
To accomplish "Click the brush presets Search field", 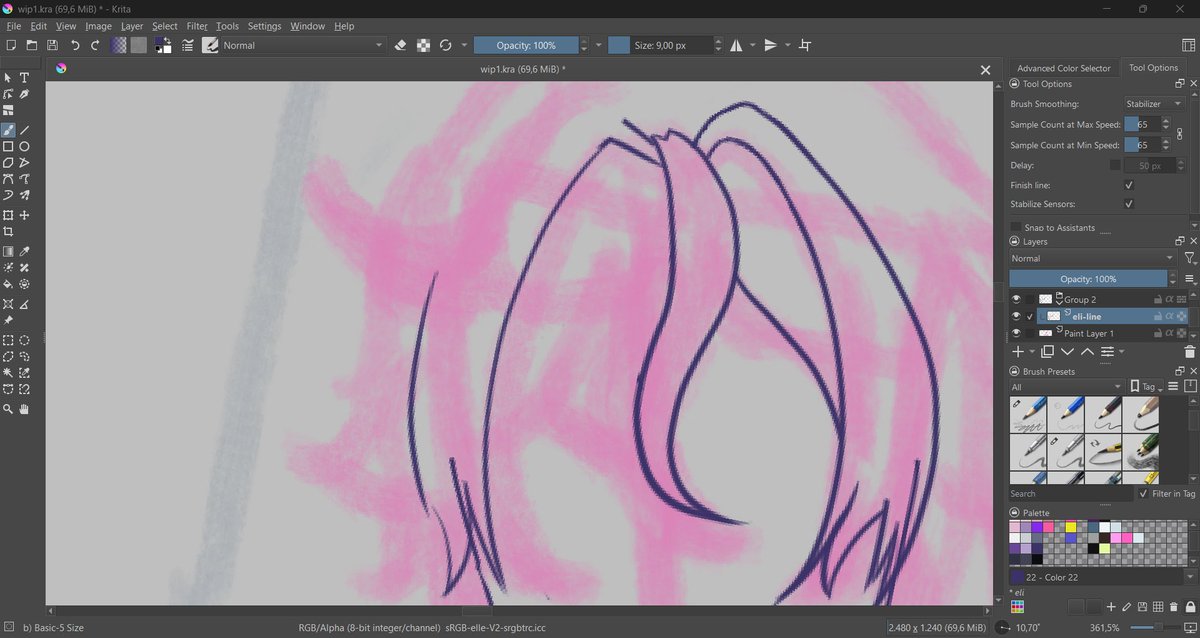I will (1070, 493).
